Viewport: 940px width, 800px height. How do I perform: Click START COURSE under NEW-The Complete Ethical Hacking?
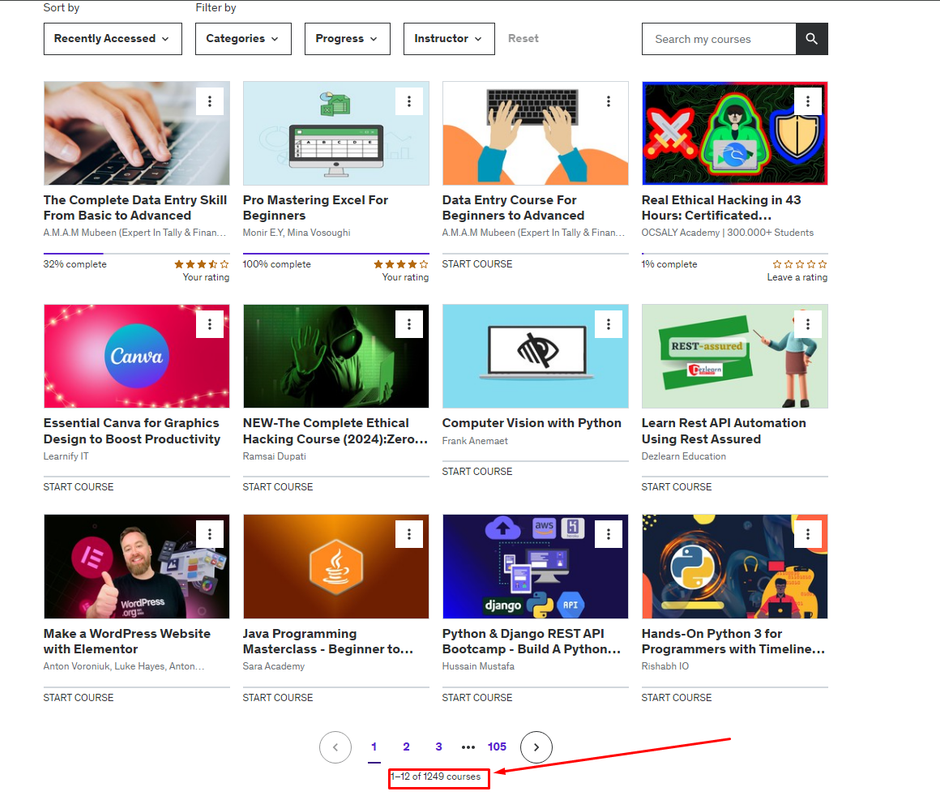click(278, 487)
